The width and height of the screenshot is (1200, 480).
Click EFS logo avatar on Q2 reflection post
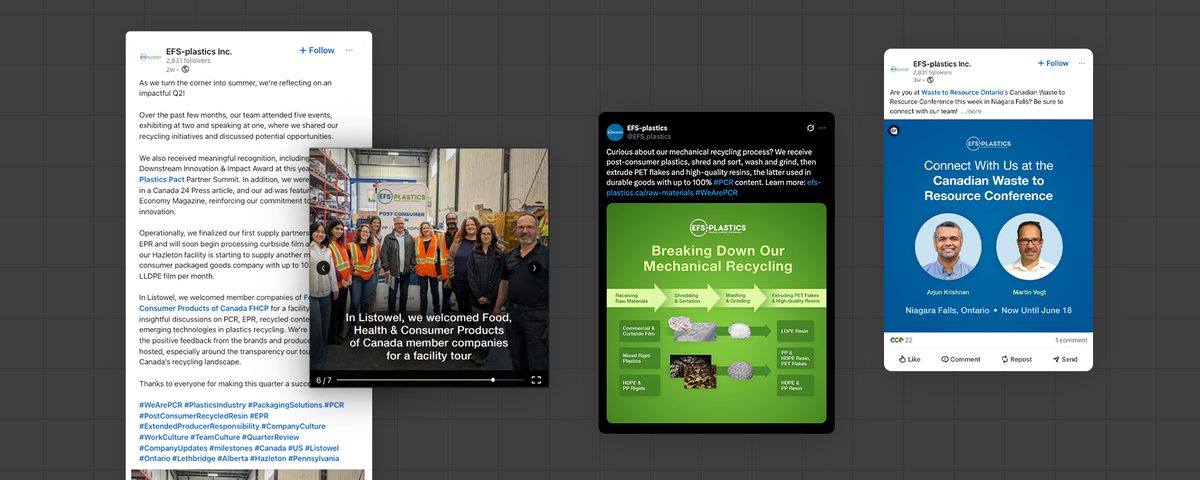click(149, 57)
